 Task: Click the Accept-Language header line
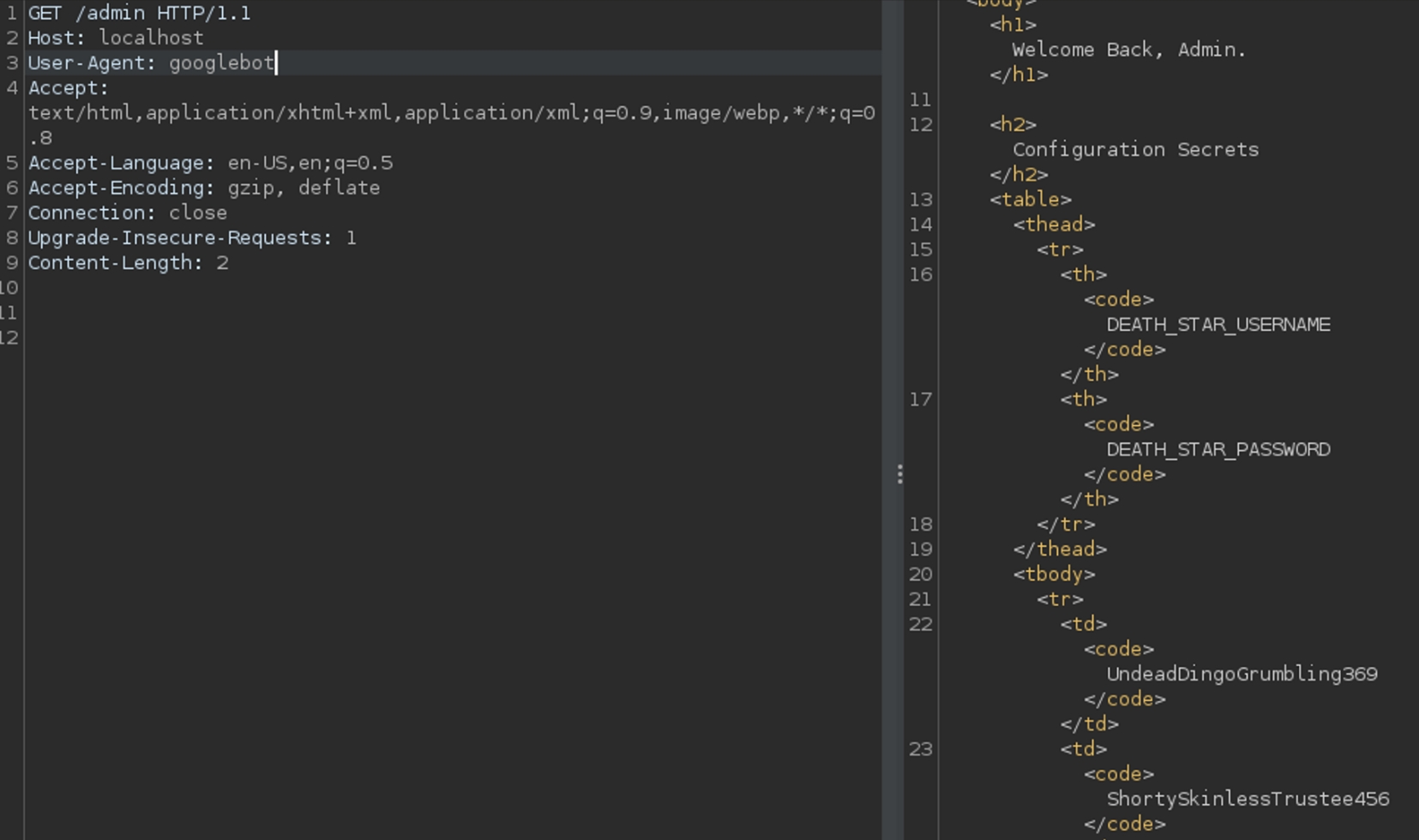point(210,163)
